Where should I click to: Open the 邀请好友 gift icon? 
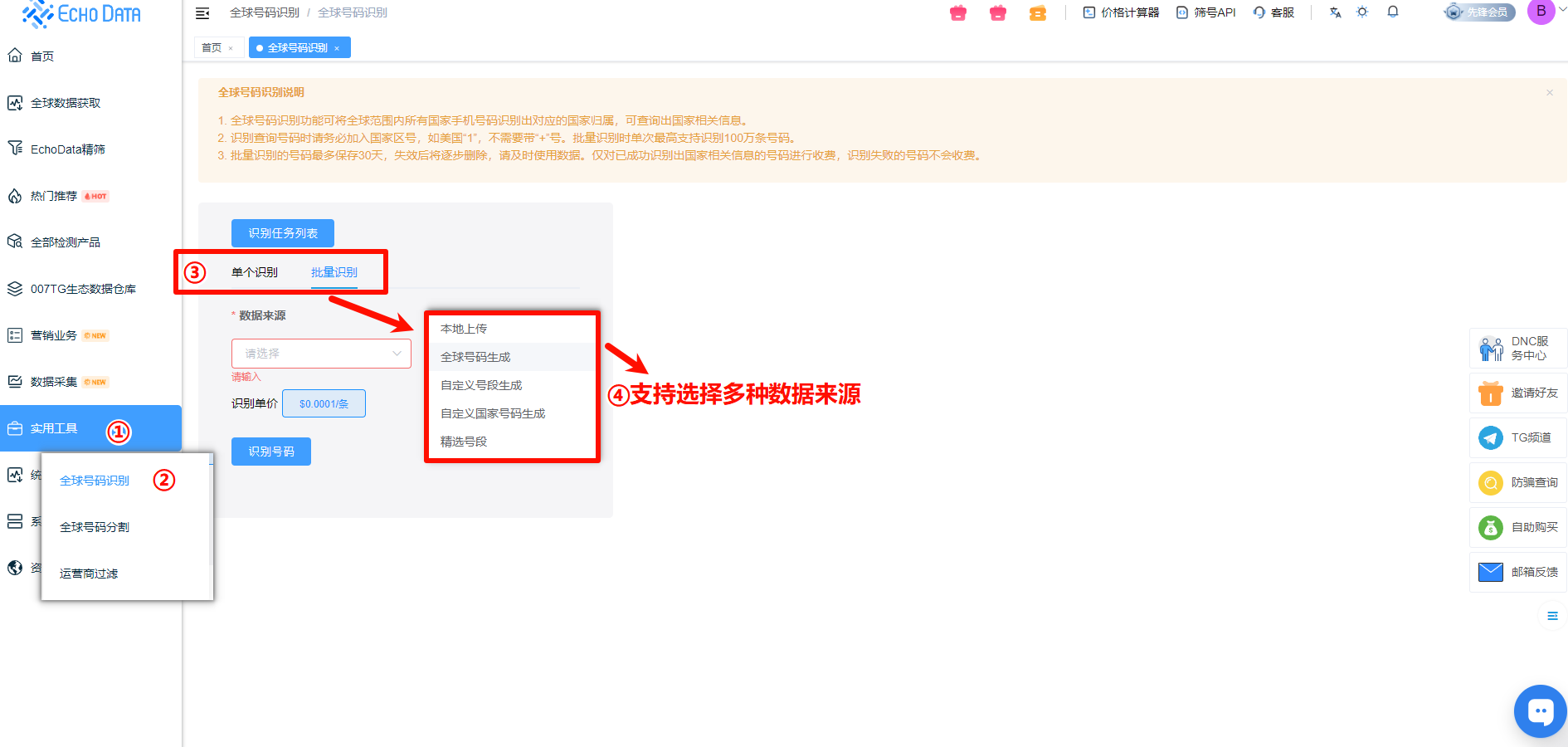1491,393
